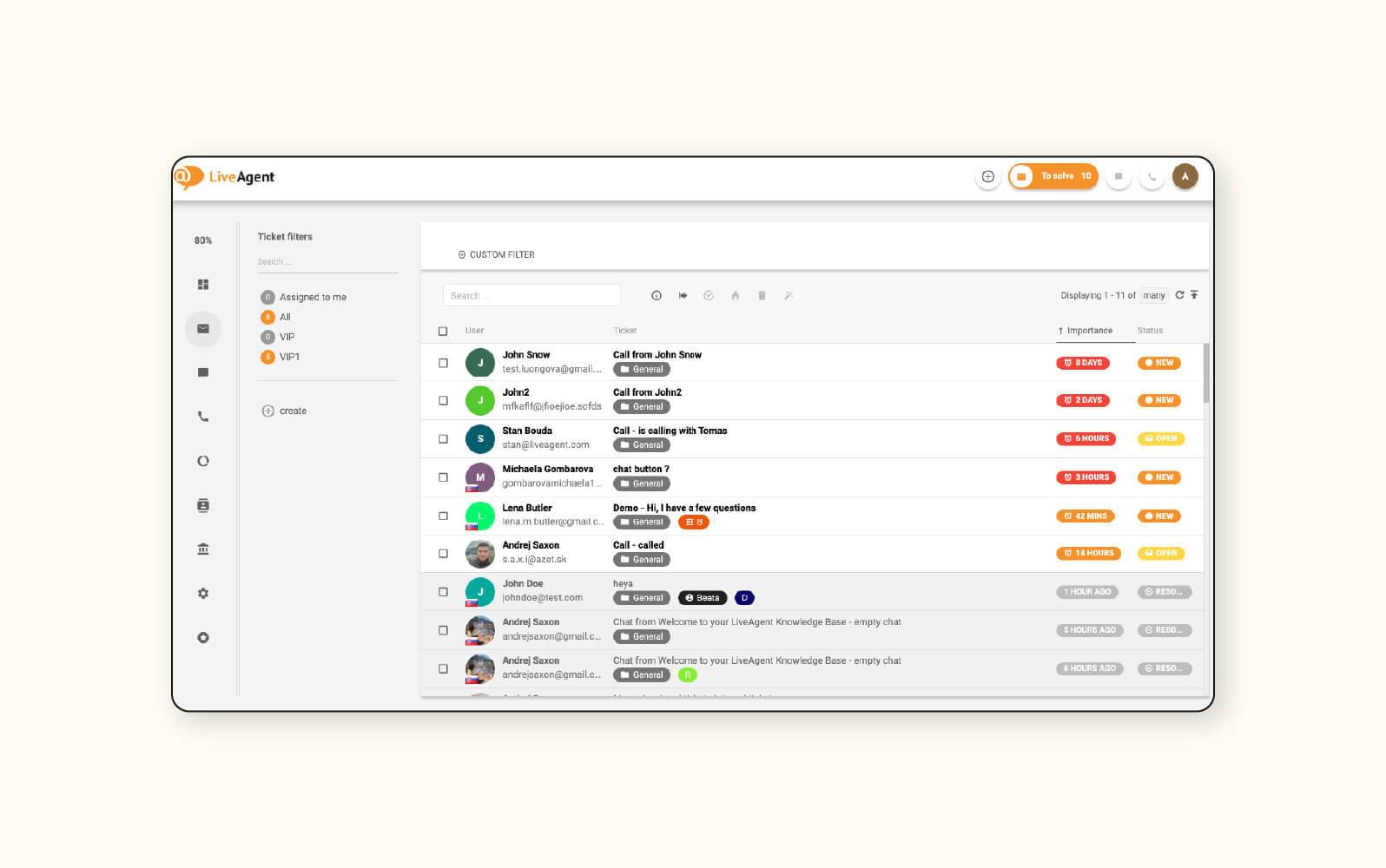Screen dimensions: 1386x868
Task: Open the Reports circle icon in sidebar
Action: pyautogui.click(x=203, y=461)
